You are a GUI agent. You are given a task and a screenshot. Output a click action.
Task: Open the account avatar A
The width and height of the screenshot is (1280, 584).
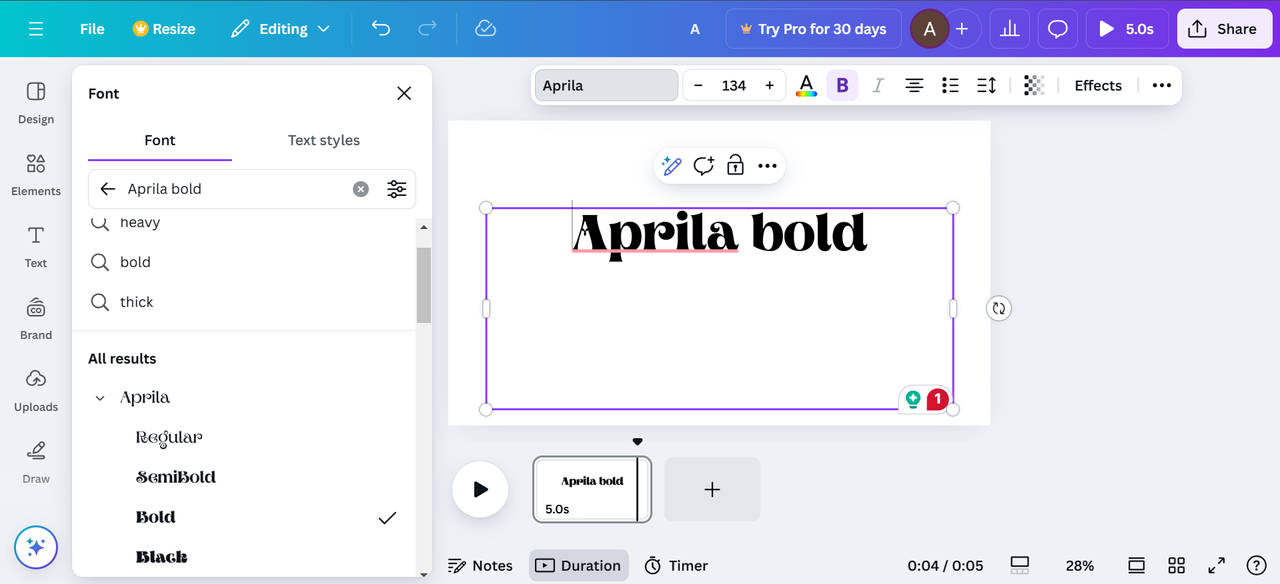929,29
